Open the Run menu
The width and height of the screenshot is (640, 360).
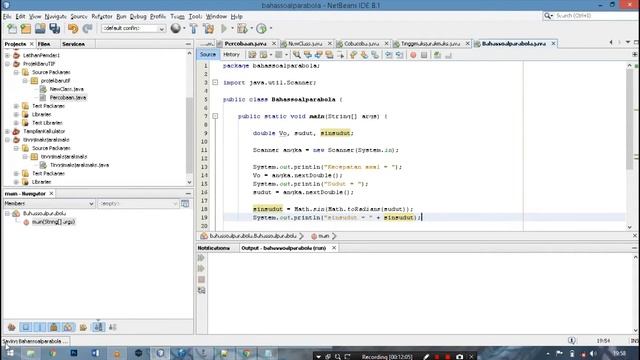coord(121,17)
